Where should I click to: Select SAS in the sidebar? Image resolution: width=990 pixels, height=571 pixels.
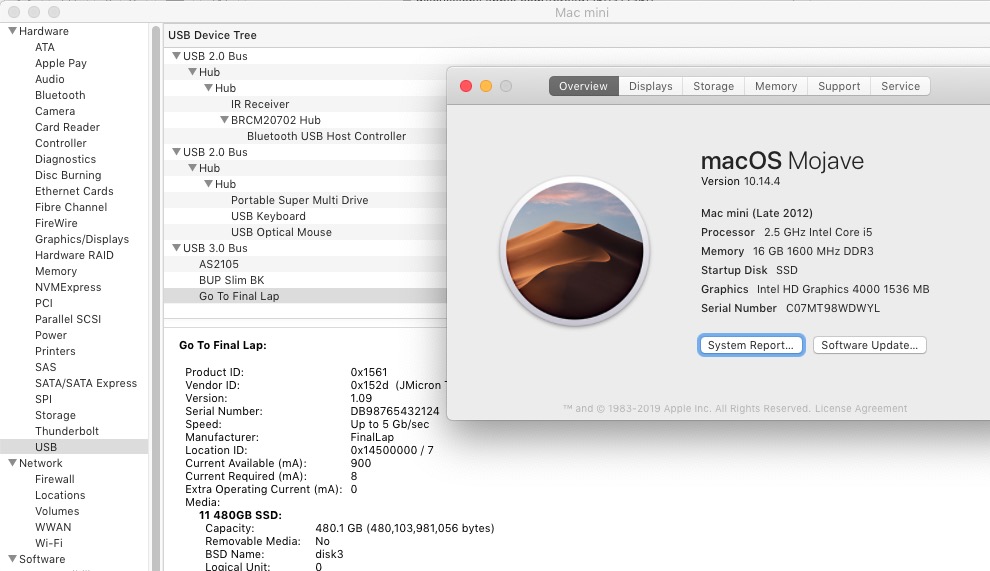pos(45,367)
